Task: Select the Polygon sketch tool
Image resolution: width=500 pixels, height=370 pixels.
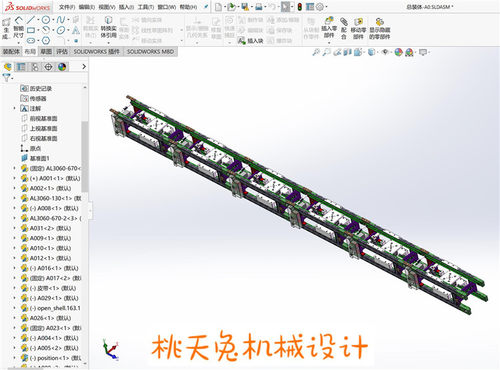Action: pos(46,41)
